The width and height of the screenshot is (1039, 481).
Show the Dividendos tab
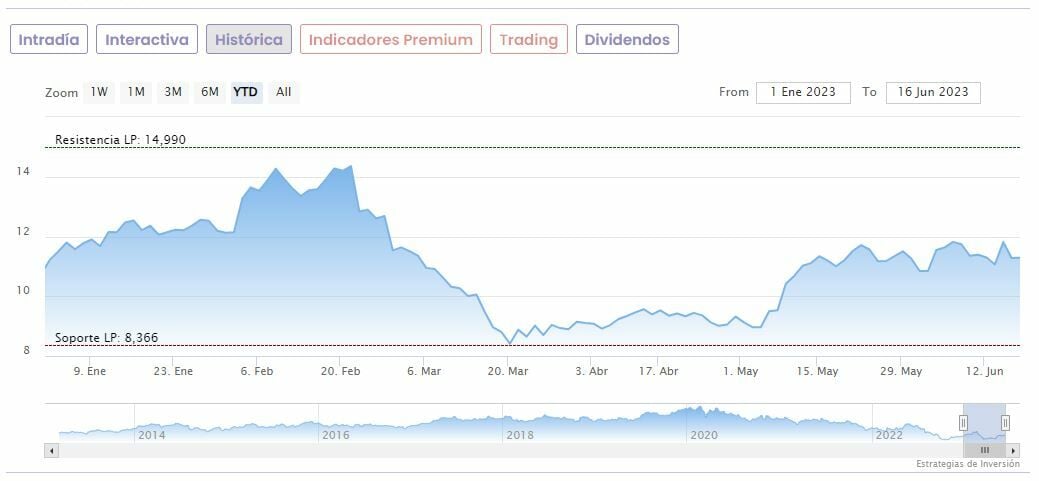(627, 40)
